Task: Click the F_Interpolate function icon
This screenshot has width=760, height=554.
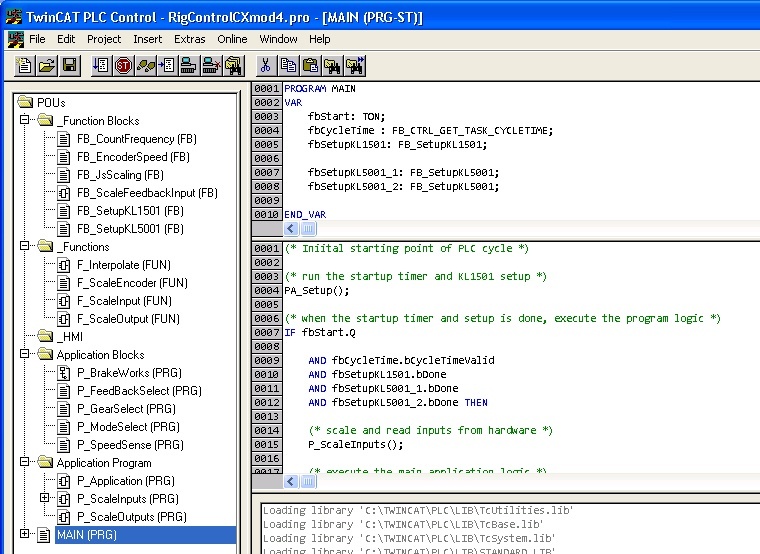Action: [63, 265]
